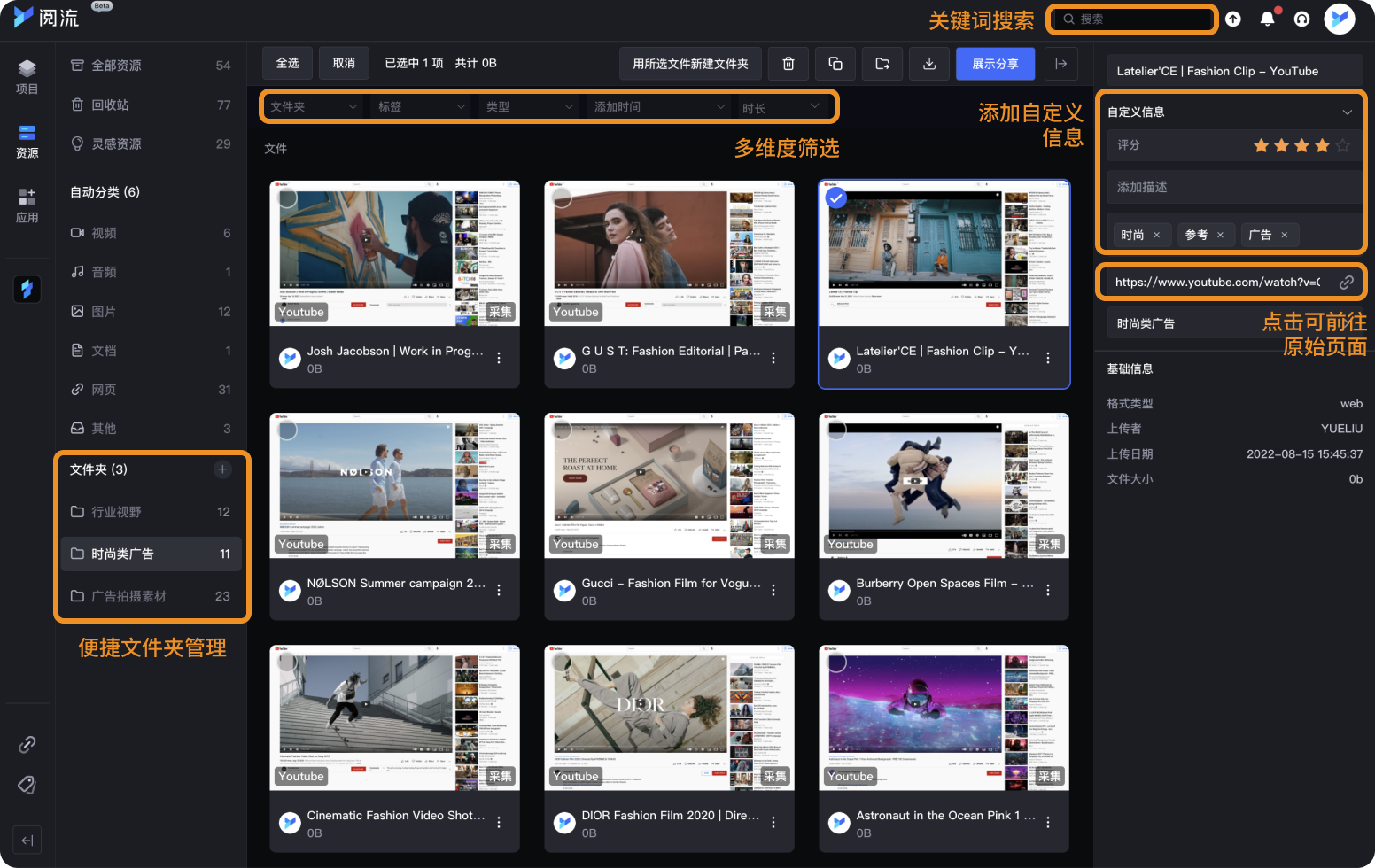Image resolution: width=1375 pixels, height=868 pixels.
Task: Open more options for Astronaut in the Ocean card
Action: pos(1048,822)
